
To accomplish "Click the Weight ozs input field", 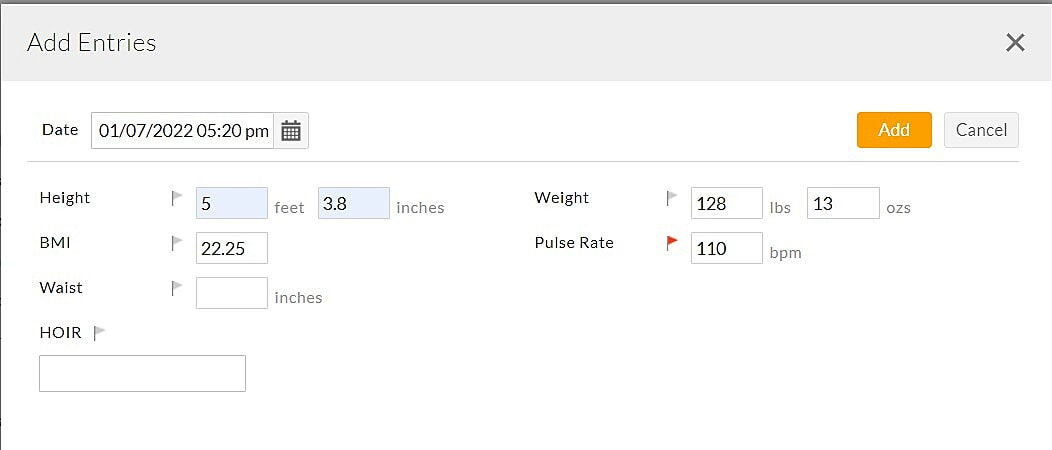I will click(x=843, y=203).
